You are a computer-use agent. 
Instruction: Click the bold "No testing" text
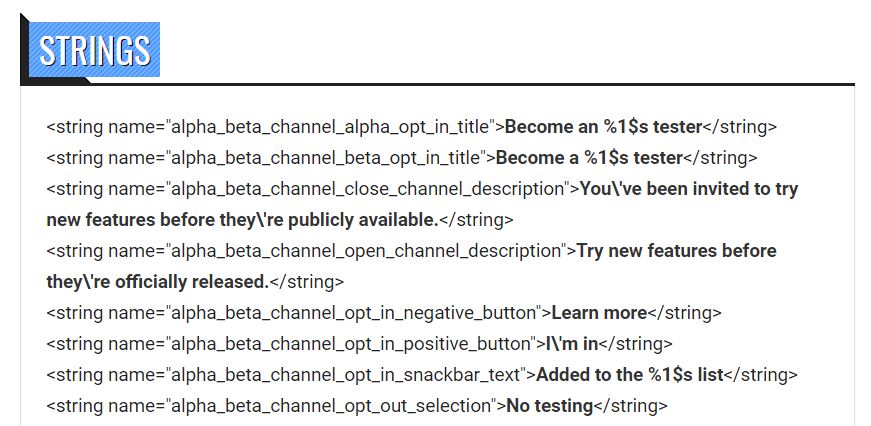(549, 406)
